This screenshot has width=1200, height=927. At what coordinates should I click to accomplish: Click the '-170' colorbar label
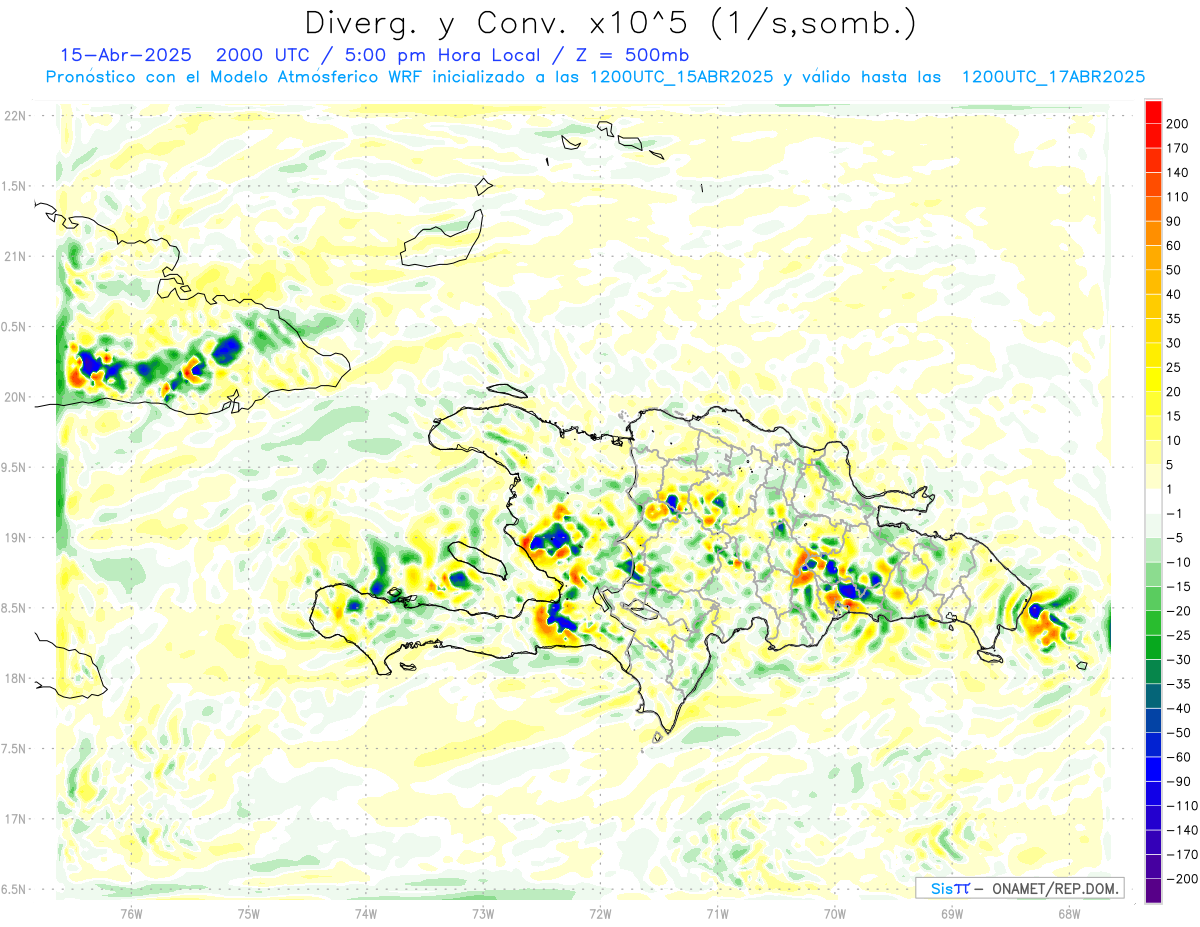click(1181, 855)
